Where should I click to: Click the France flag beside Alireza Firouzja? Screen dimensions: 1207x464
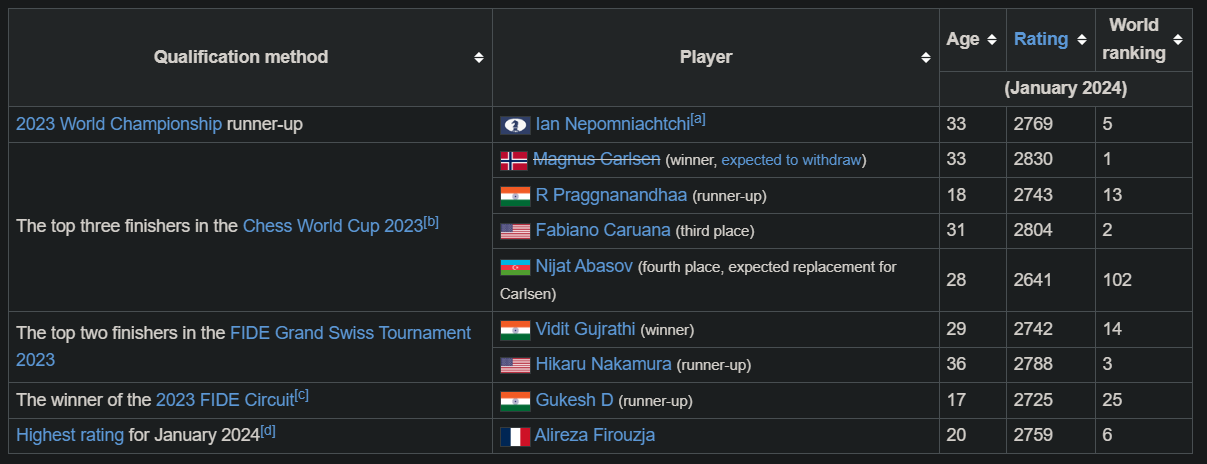coord(515,436)
